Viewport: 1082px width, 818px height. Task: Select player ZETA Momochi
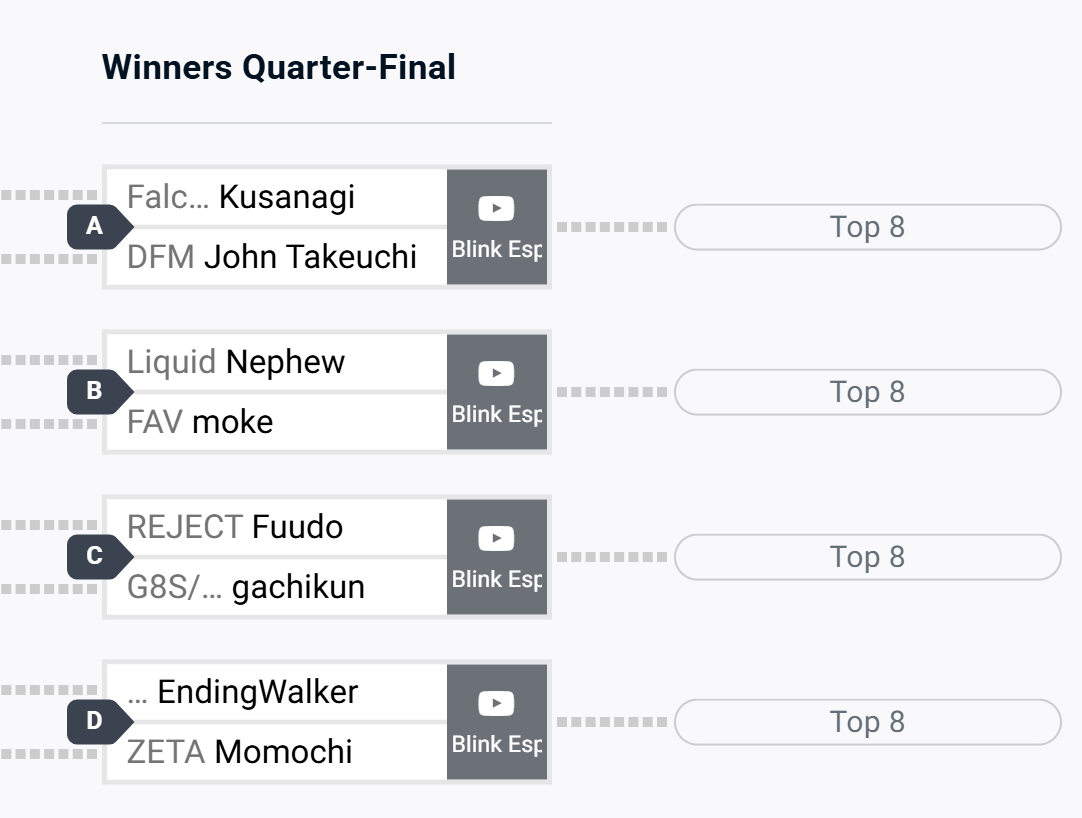click(x=277, y=752)
